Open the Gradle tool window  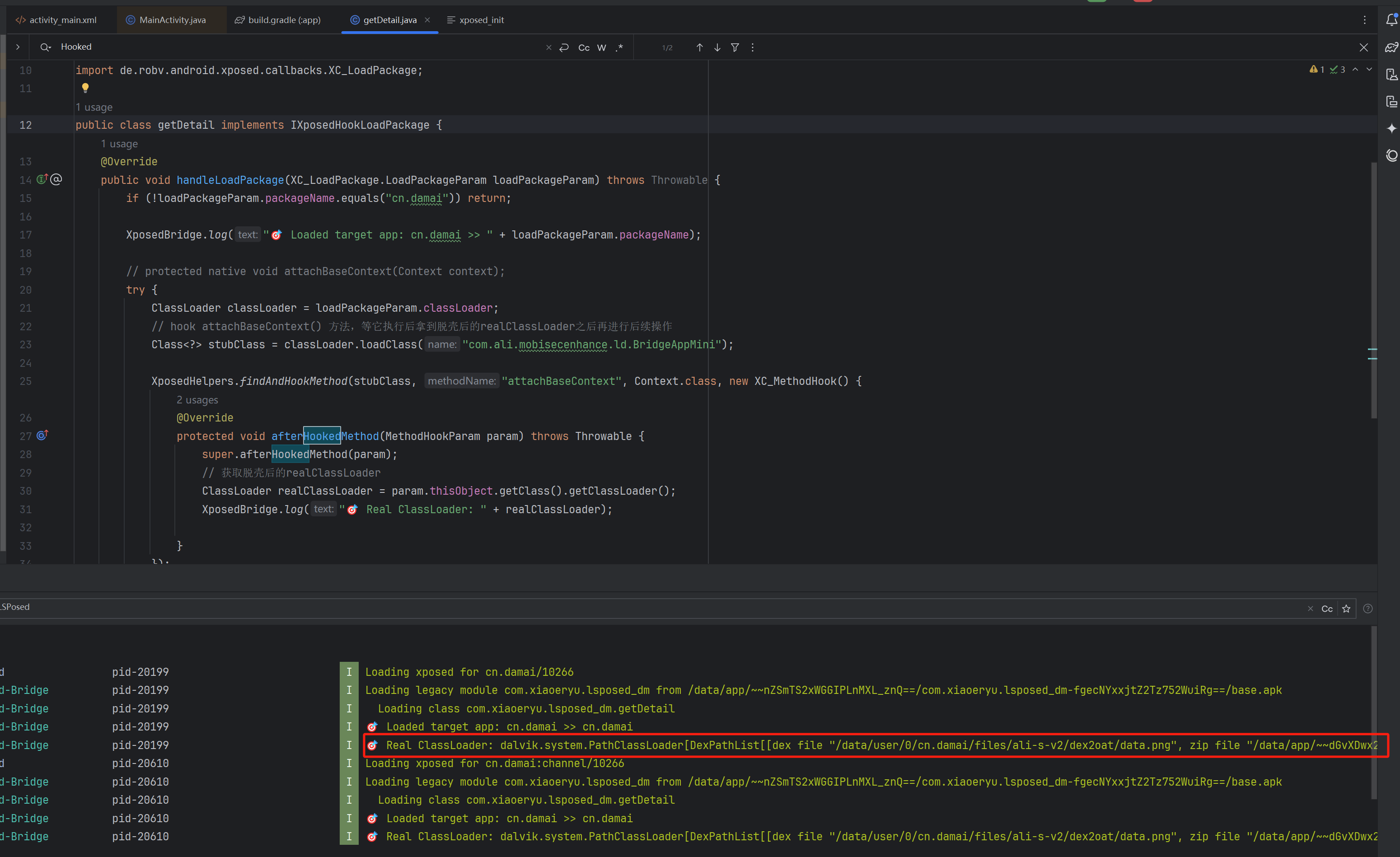(1391, 47)
